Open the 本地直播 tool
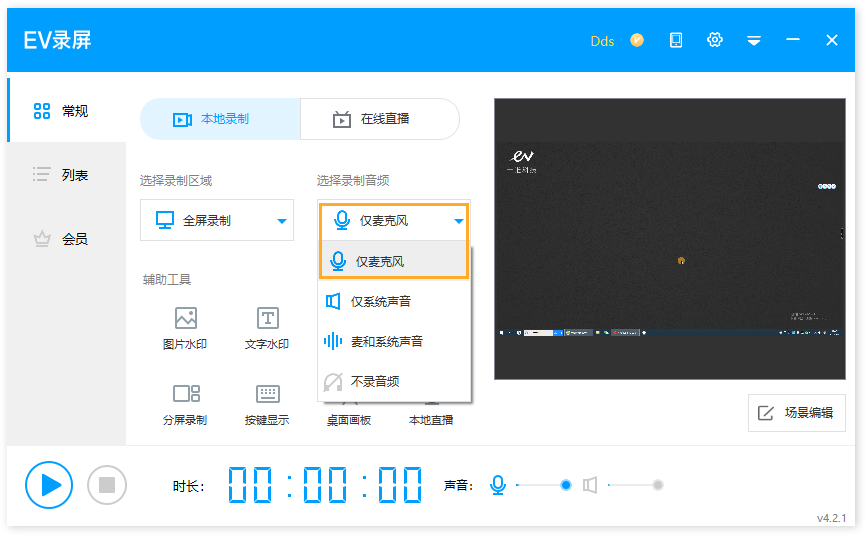The height and width of the screenshot is (536, 866). click(x=431, y=419)
